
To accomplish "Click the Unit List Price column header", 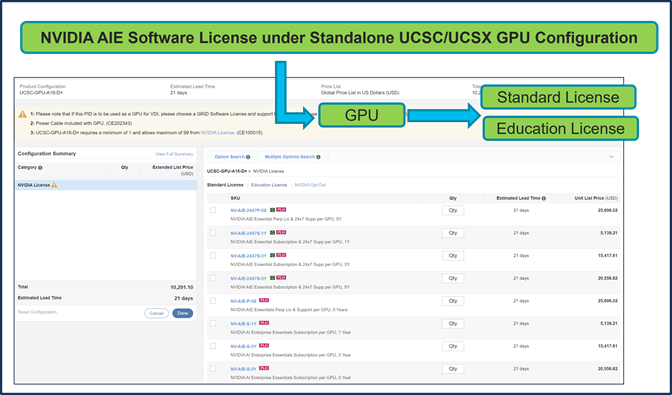I will pos(596,198).
